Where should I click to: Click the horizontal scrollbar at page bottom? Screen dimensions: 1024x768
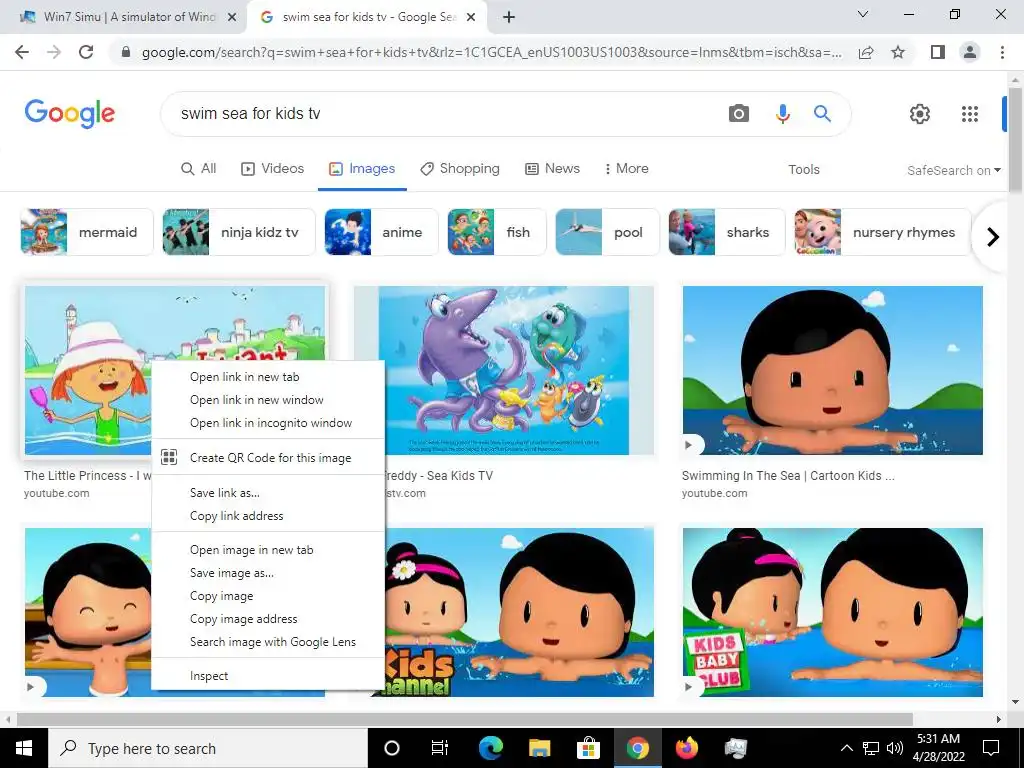465,719
